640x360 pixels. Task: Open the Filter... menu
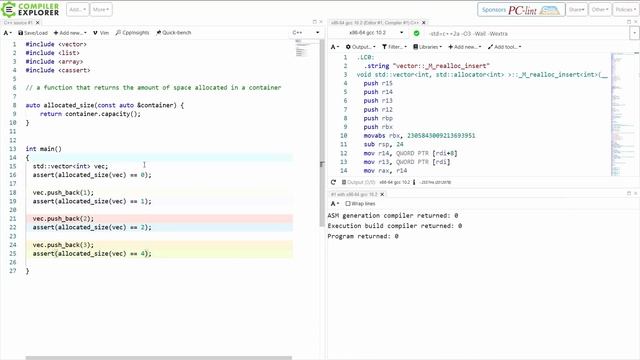(x=394, y=47)
